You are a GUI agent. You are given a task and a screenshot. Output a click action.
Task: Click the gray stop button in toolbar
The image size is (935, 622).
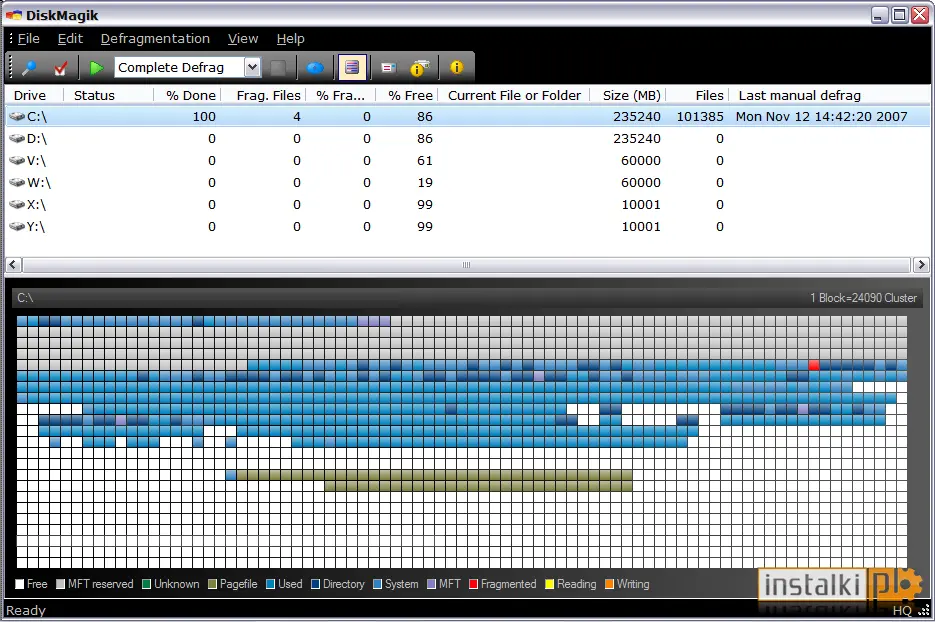(x=278, y=67)
